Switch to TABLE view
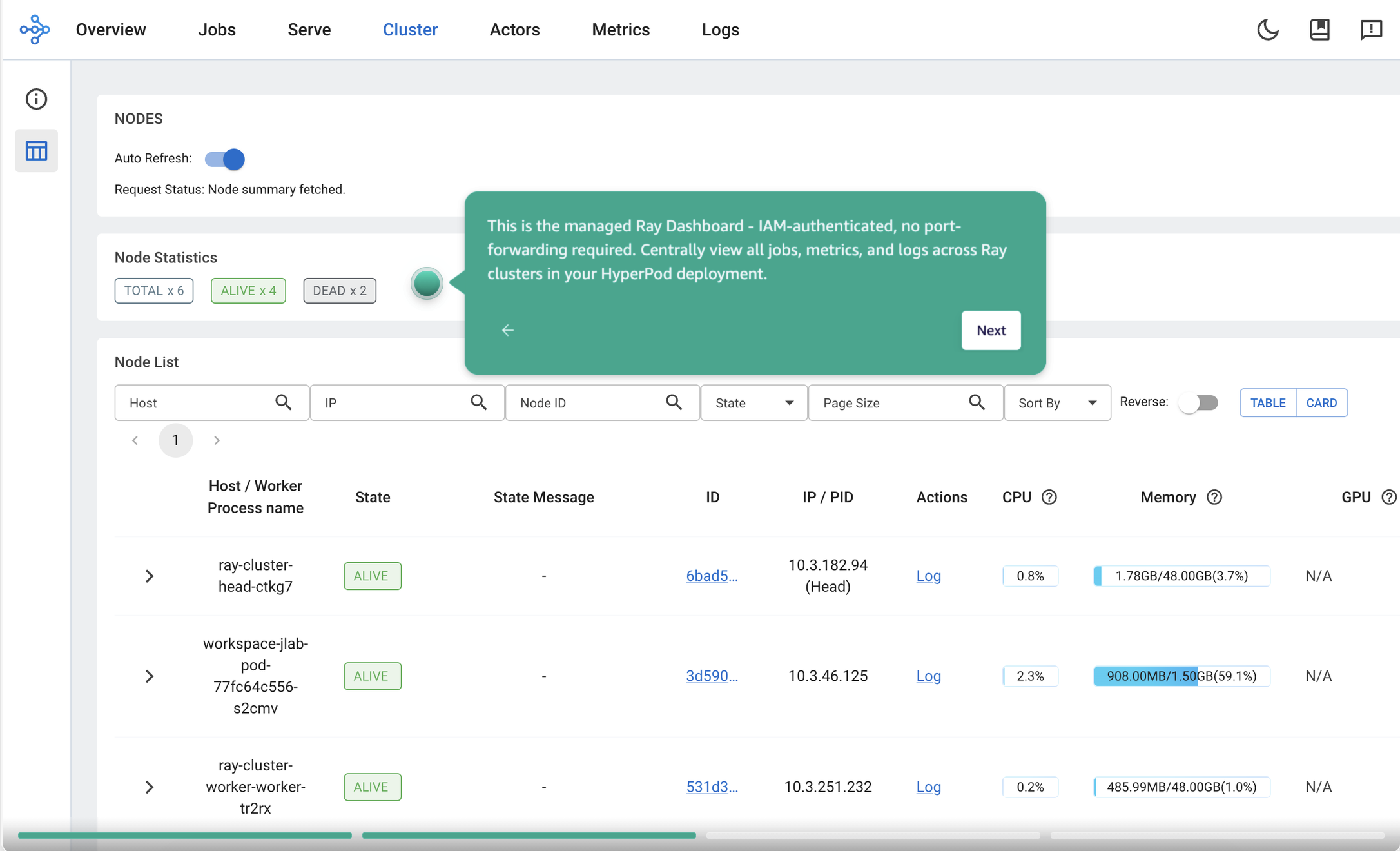 pos(1268,403)
